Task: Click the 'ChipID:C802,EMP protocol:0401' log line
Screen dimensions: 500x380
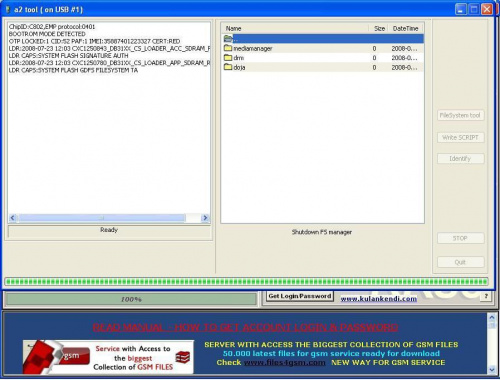Action: 52,27
